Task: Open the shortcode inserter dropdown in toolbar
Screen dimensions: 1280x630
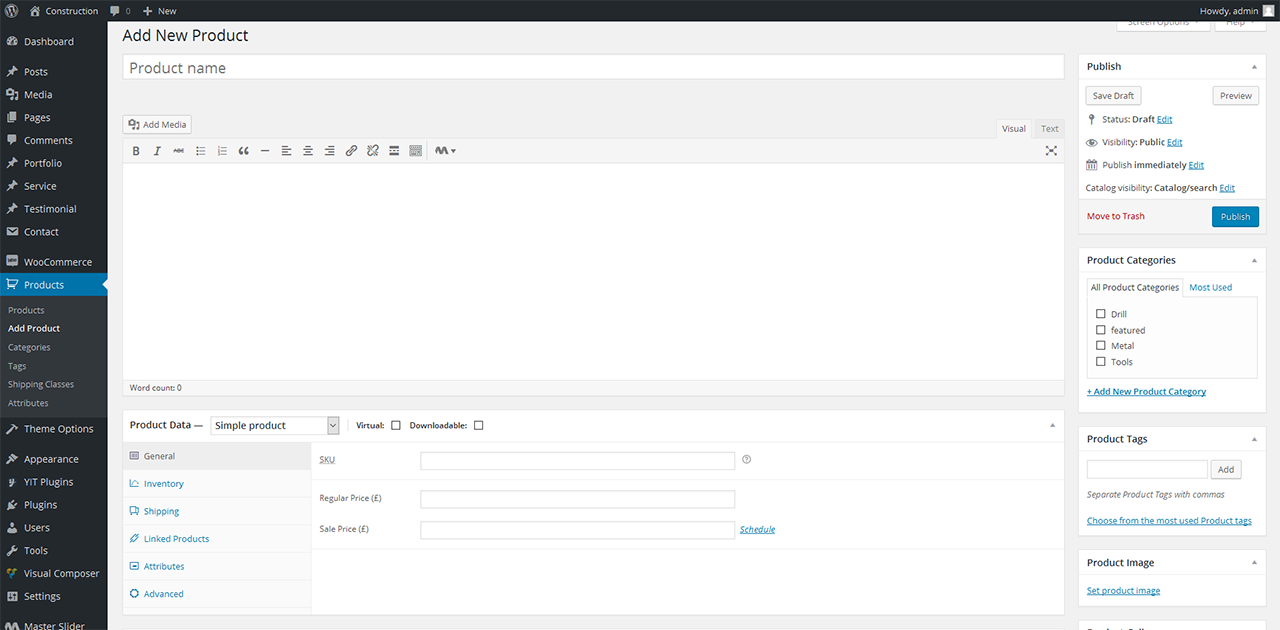Action: pos(445,151)
